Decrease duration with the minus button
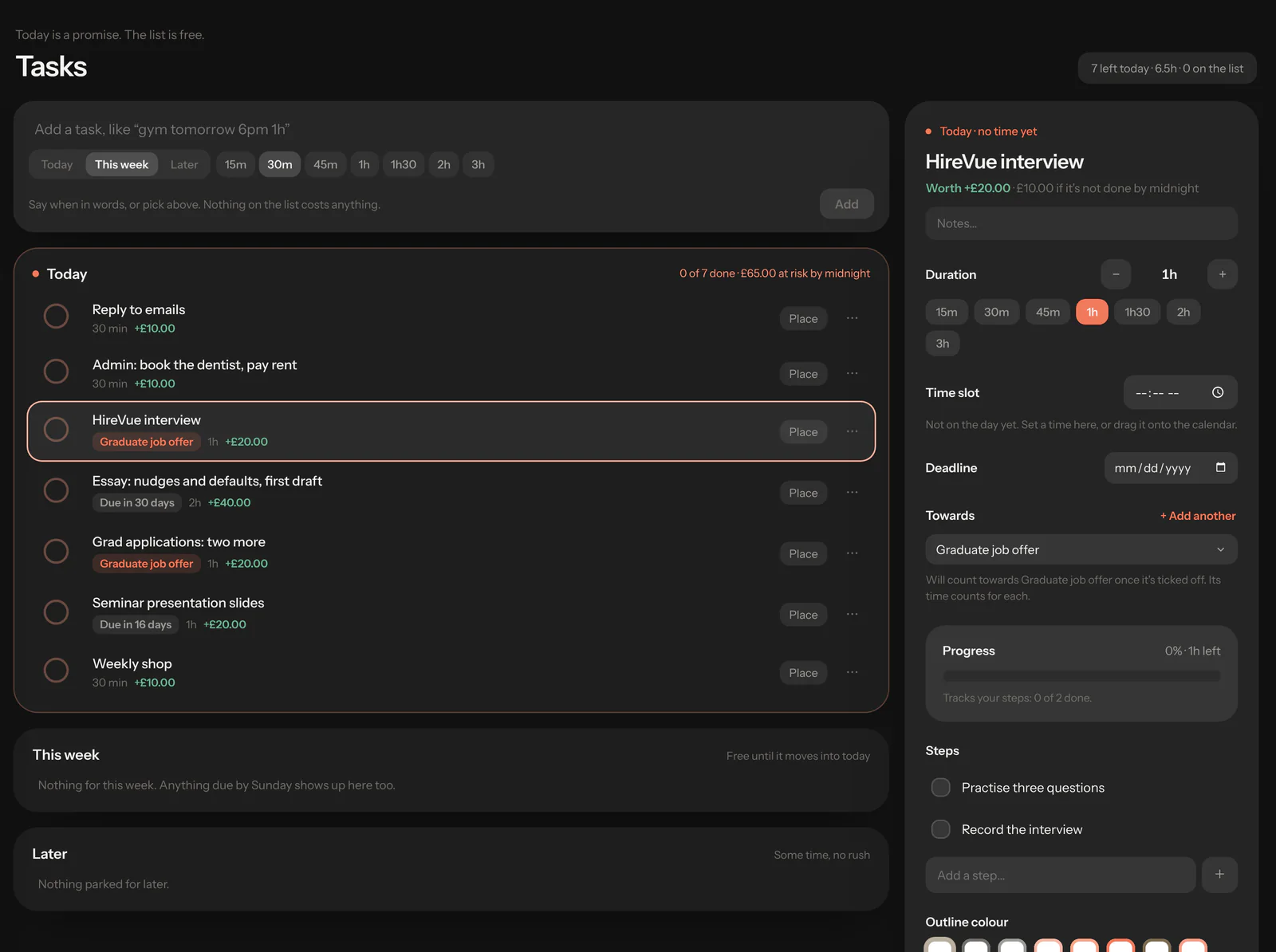Screen dimensions: 1276x952 [1116, 274]
